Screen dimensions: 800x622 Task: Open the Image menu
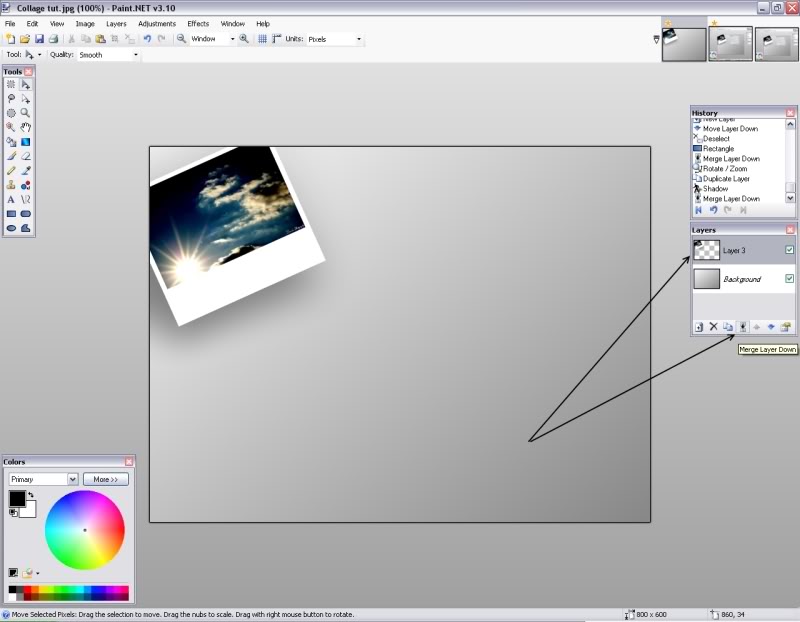click(x=85, y=23)
